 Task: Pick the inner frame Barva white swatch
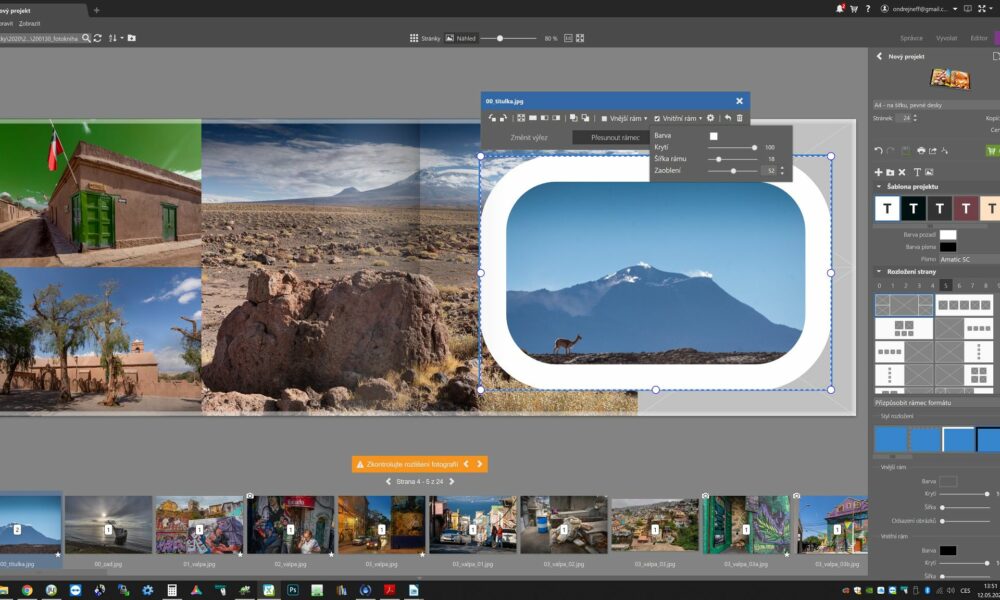coord(714,136)
